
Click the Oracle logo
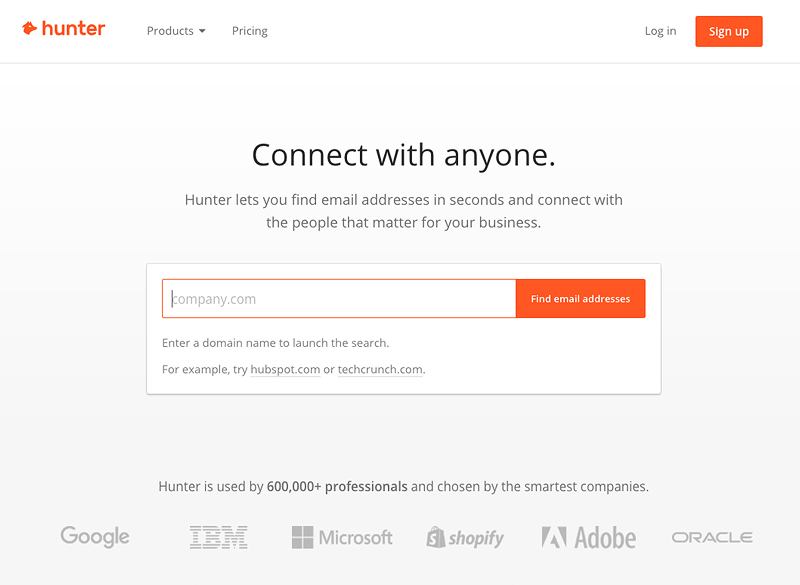click(x=712, y=538)
